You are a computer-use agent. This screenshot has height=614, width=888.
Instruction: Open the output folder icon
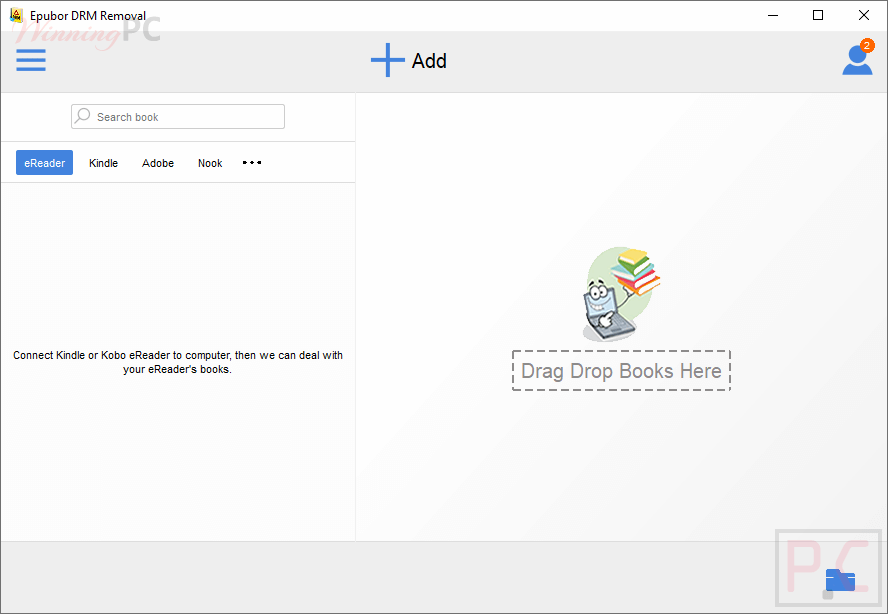840,580
